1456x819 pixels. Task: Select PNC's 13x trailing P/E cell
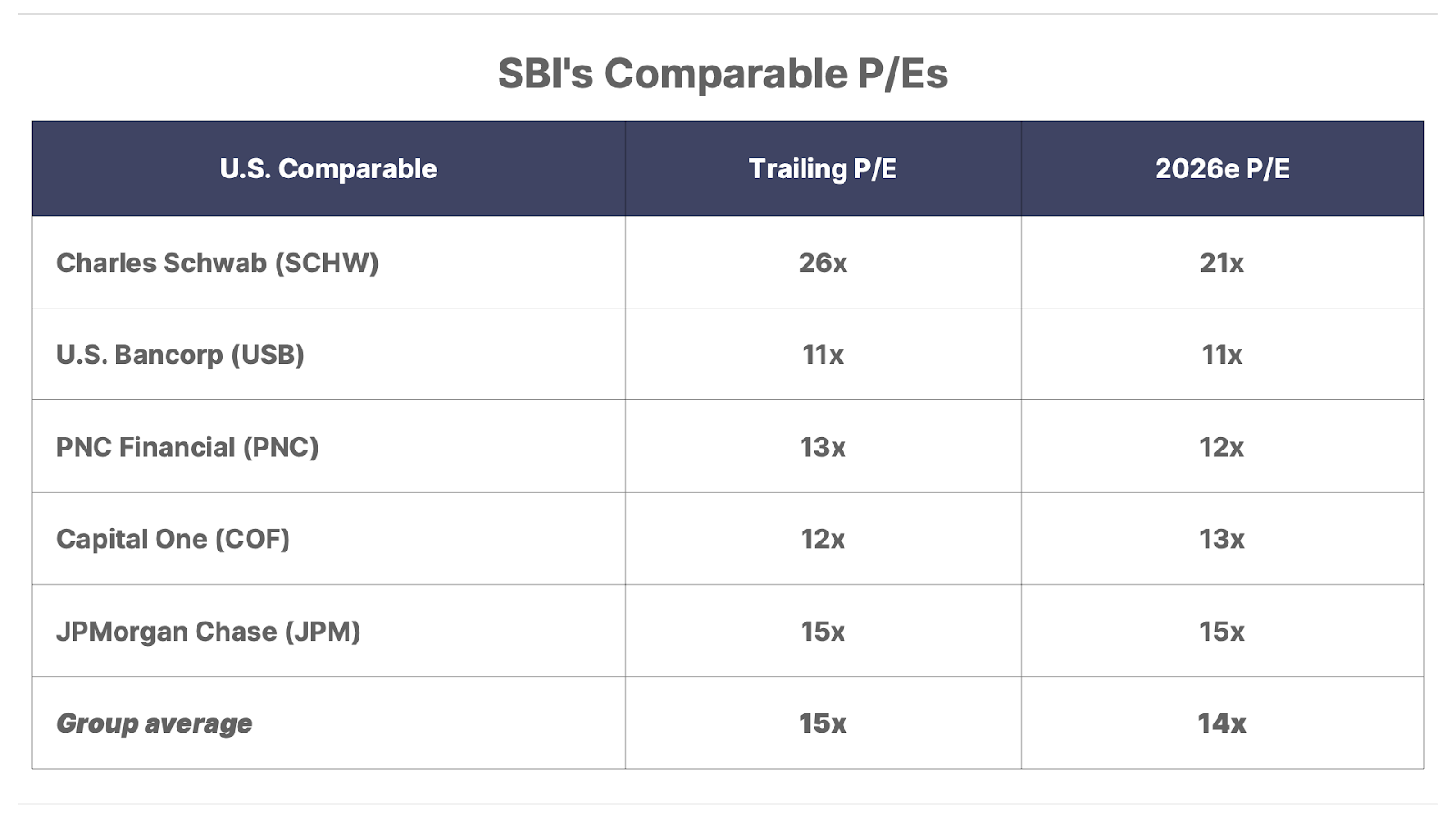pyautogui.click(x=823, y=447)
